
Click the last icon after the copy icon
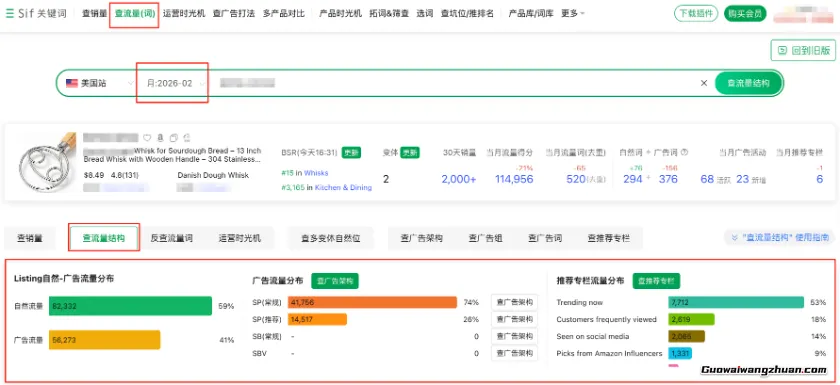pos(186,138)
